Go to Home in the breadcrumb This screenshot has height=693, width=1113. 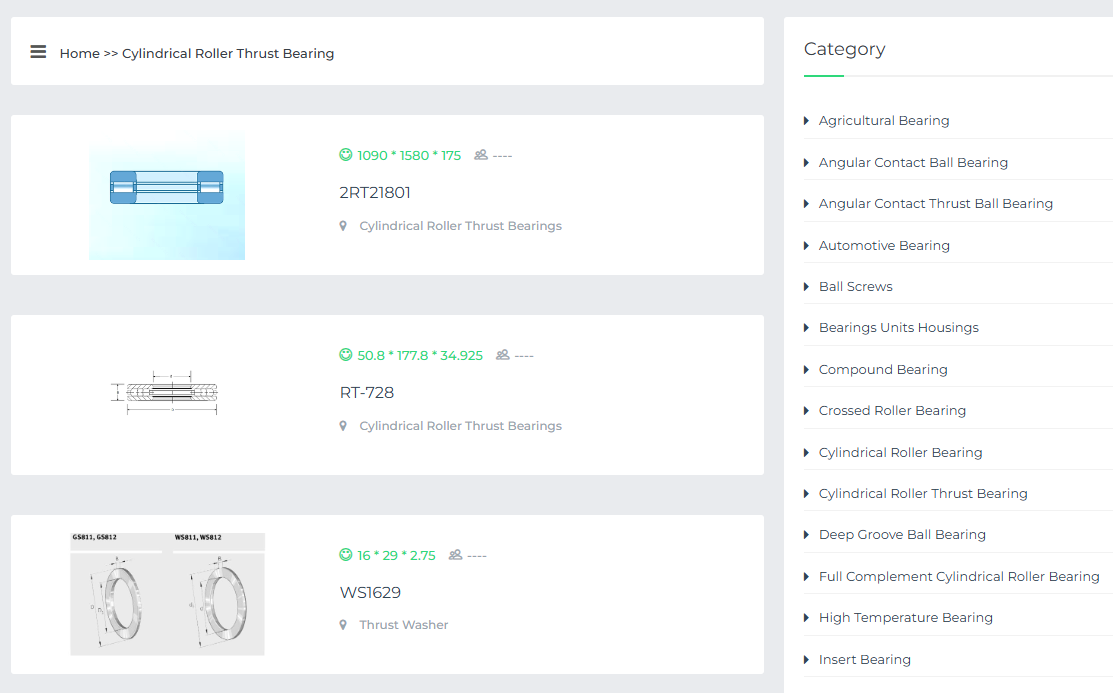coord(79,54)
